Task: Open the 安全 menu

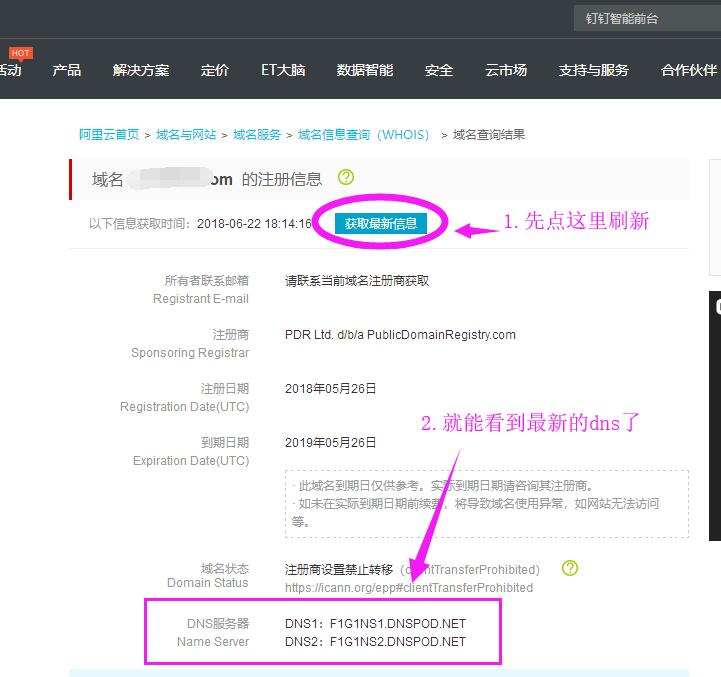Action: 439,70
